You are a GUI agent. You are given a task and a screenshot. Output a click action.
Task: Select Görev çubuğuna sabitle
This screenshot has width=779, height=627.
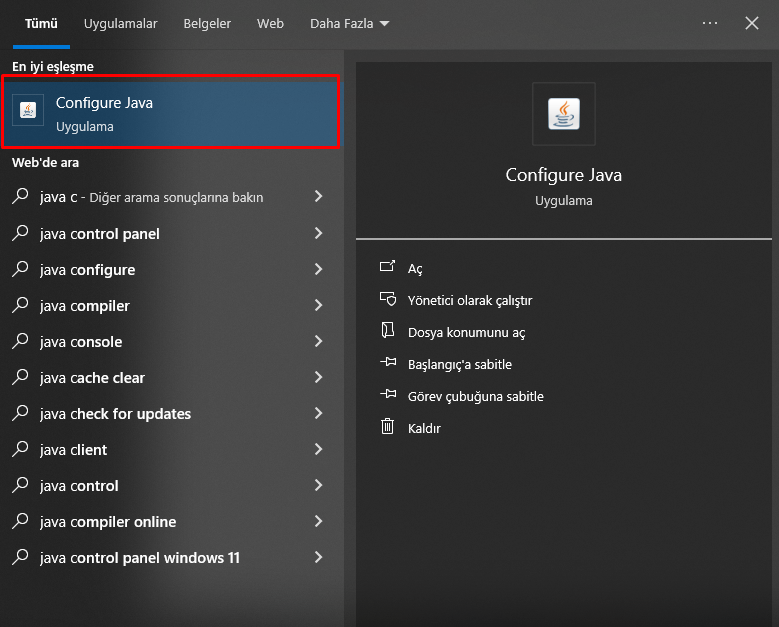(x=475, y=396)
